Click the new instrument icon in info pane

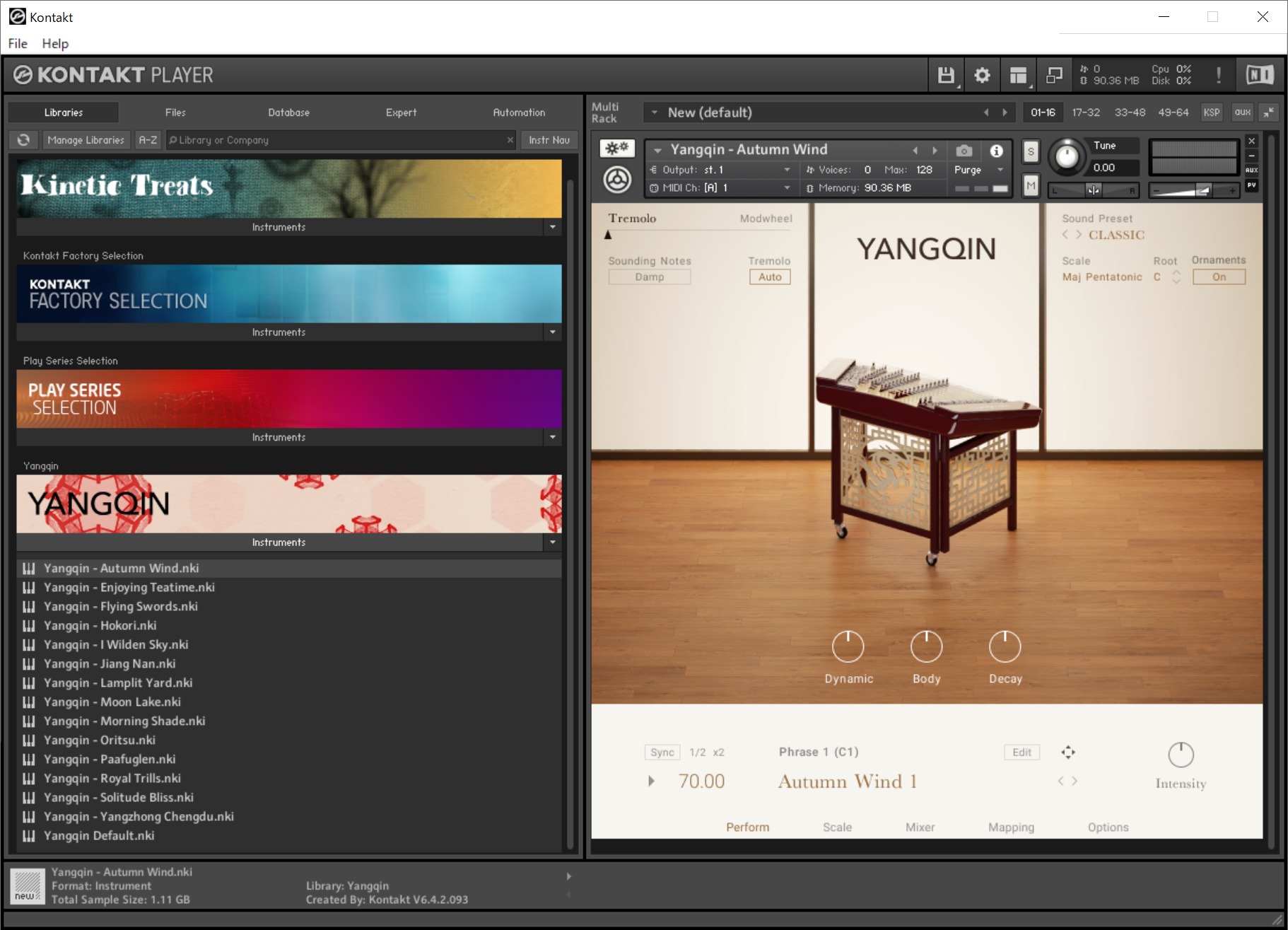click(x=28, y=885)
